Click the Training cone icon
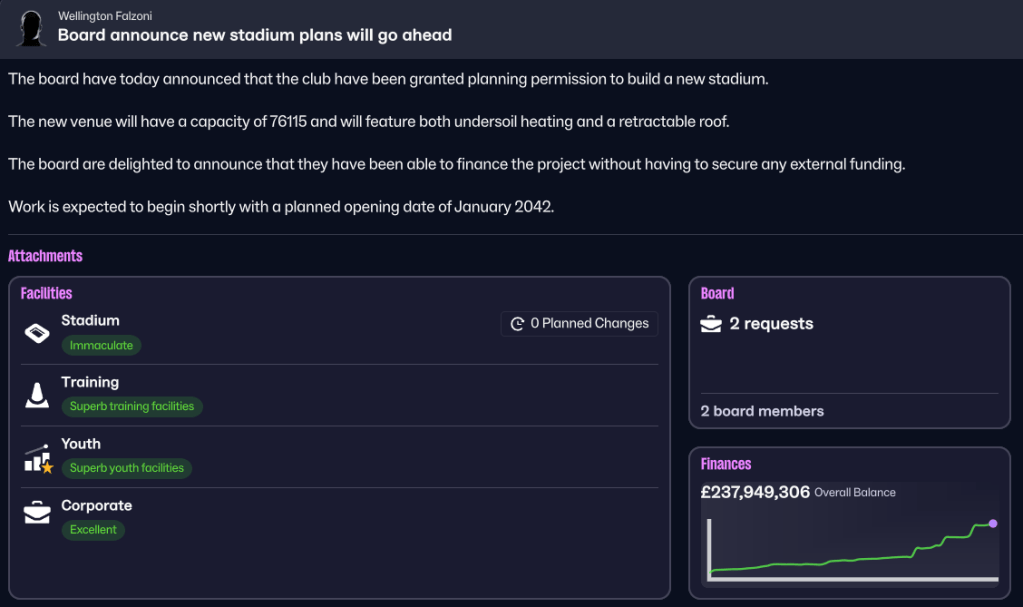1023x607 pixels. point(37,395)
